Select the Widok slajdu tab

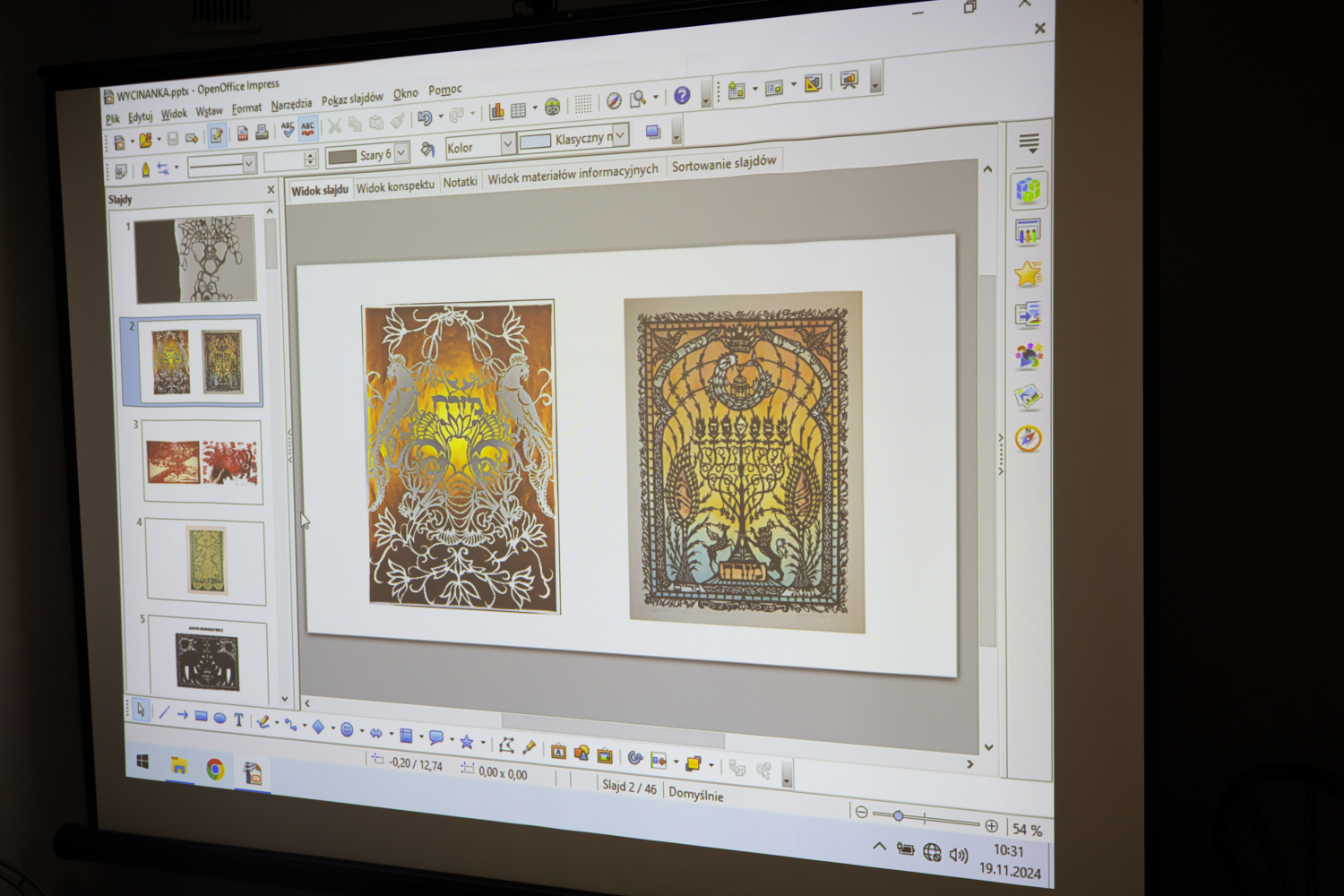coord(319,191)
